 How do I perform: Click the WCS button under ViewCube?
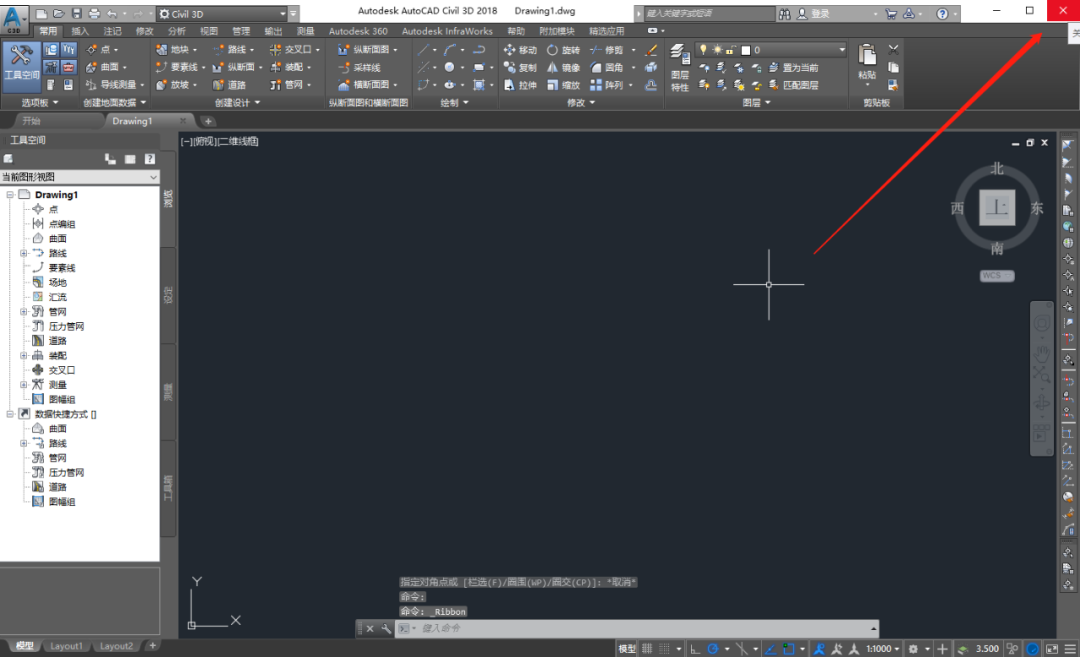tap(997, 275)
